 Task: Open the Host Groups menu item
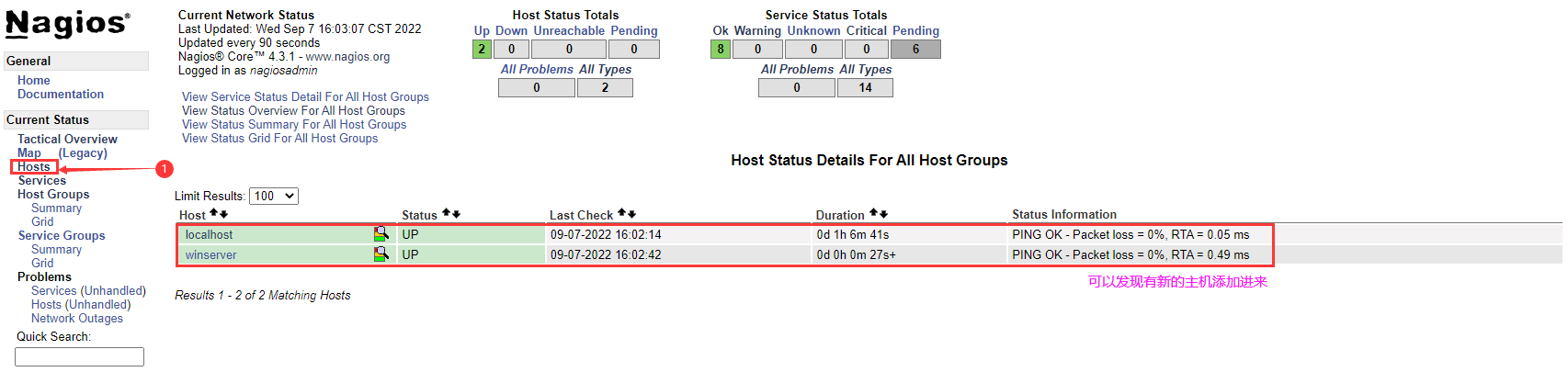coord(53,194)
